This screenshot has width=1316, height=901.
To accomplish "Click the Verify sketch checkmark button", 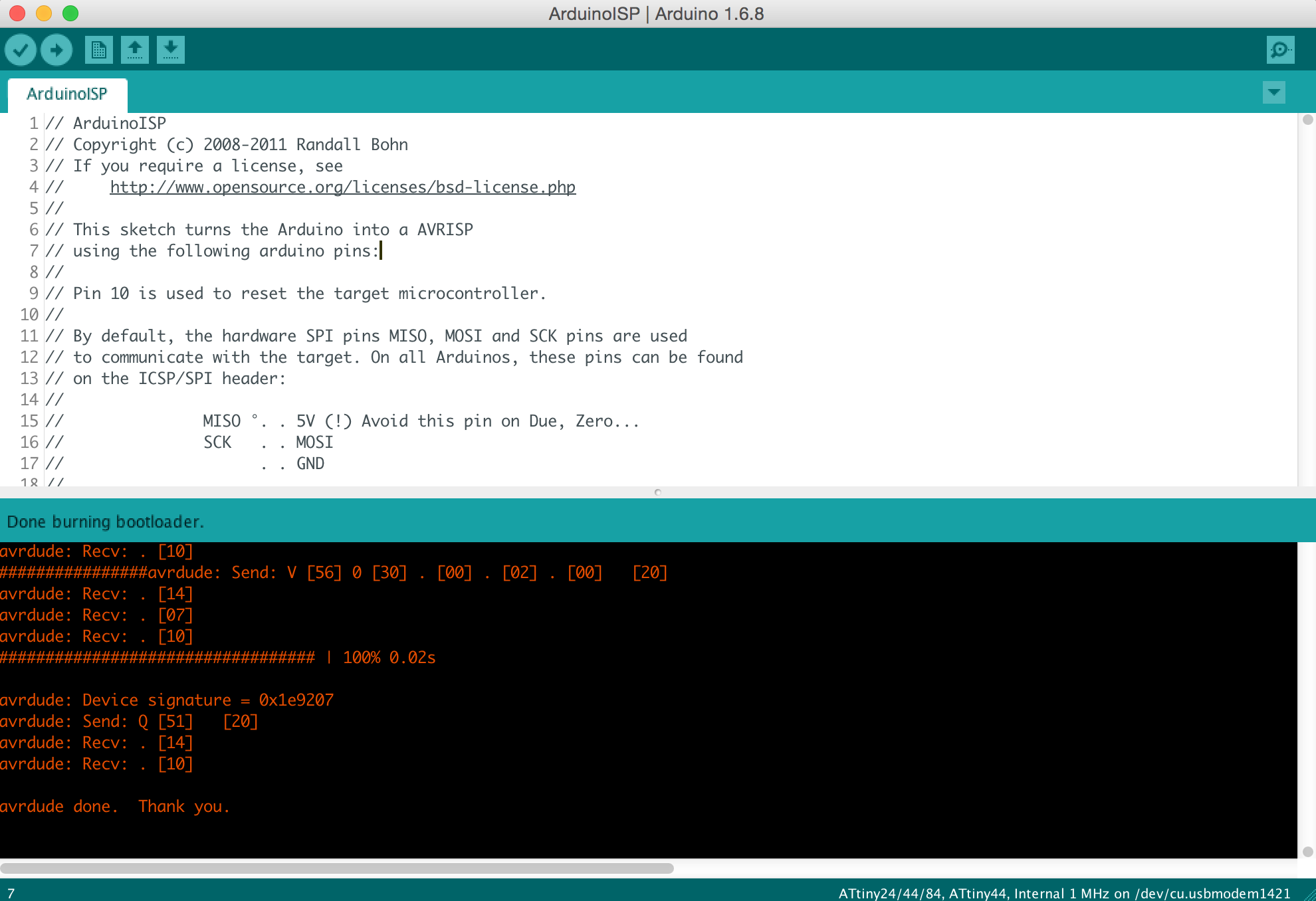I will click(x=21, y=50).
